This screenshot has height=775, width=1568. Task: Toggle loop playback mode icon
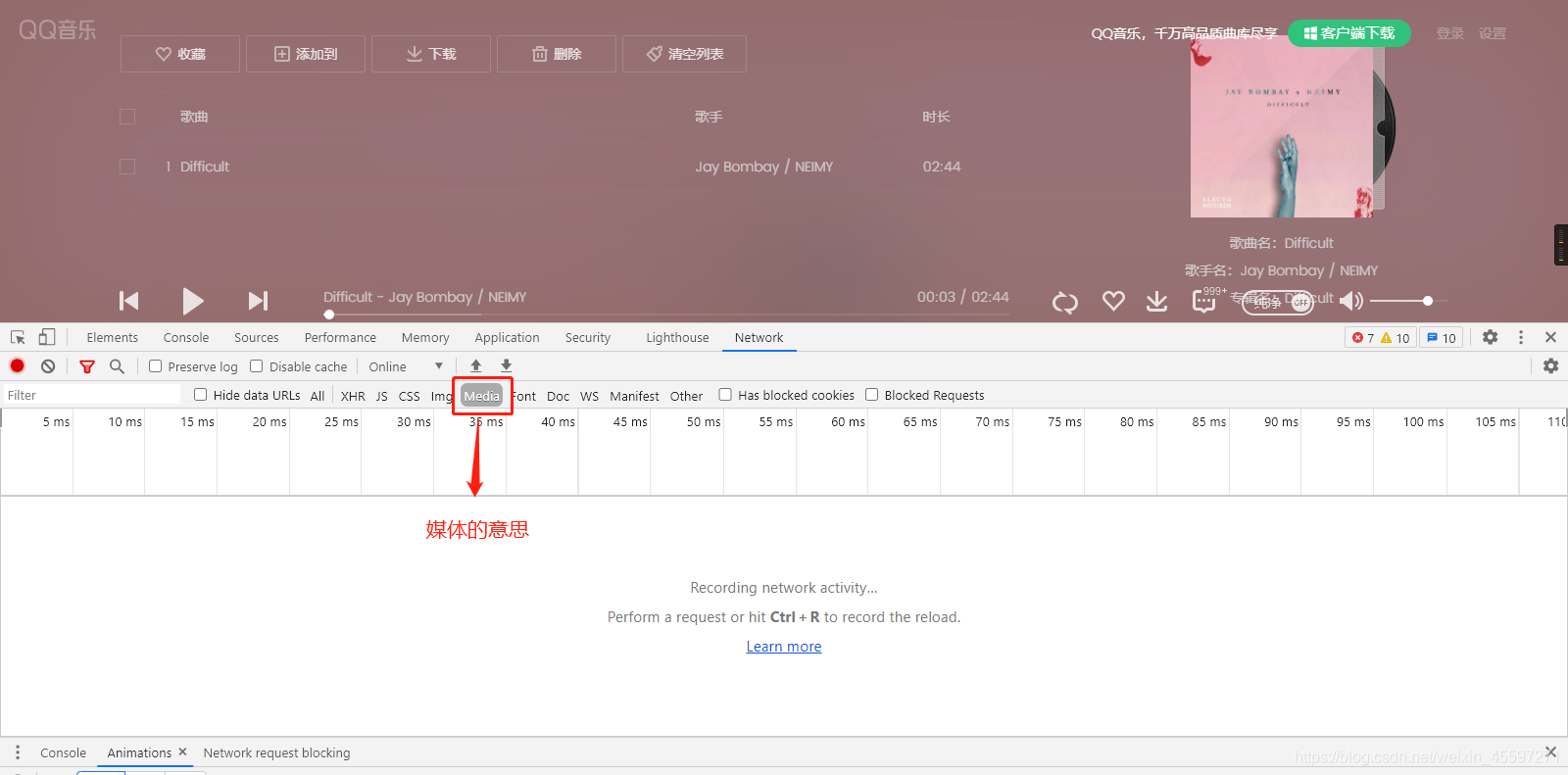1065,302
